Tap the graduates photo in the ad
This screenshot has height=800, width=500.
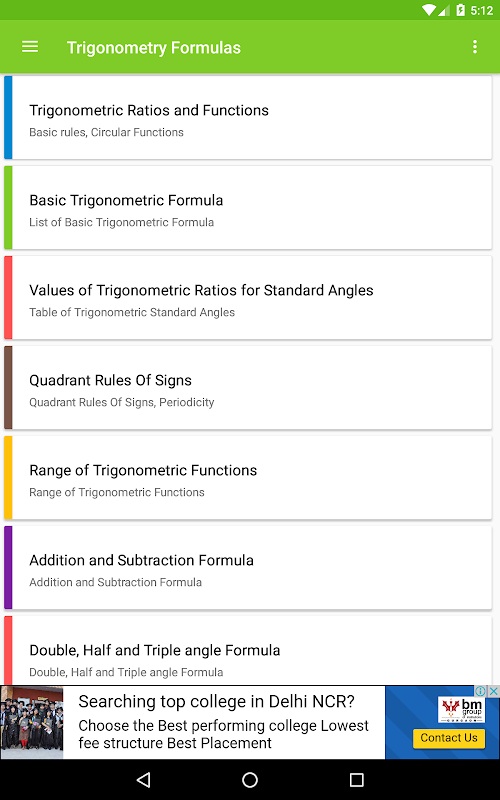pyautogui.click(x=32, y=722)
